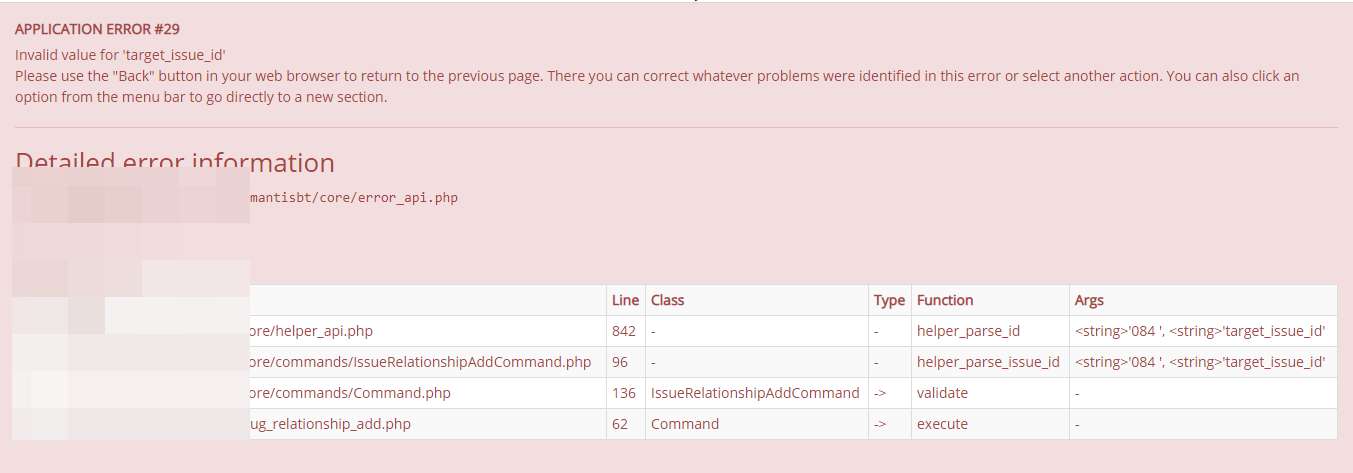Image resolution: width=1353 pixels, height=473 pixels.
Task: Click line number 842 cell
Action: click(624, 331)
